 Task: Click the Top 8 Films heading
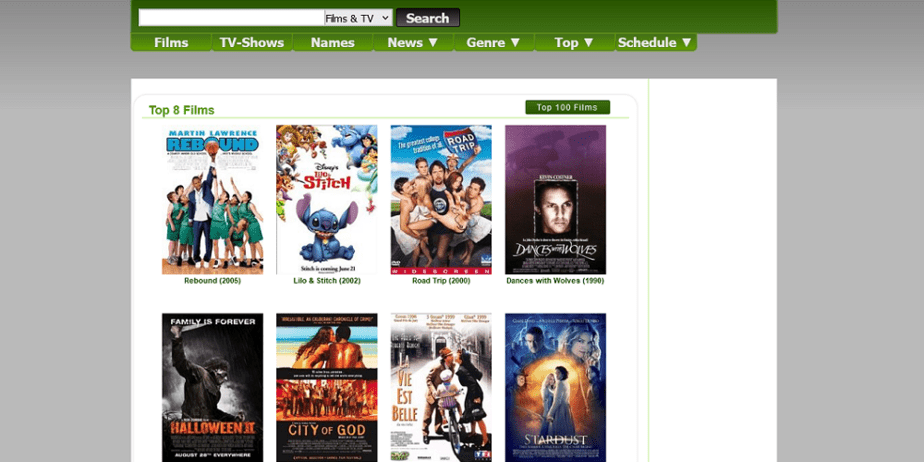click(x=182, y=110)
